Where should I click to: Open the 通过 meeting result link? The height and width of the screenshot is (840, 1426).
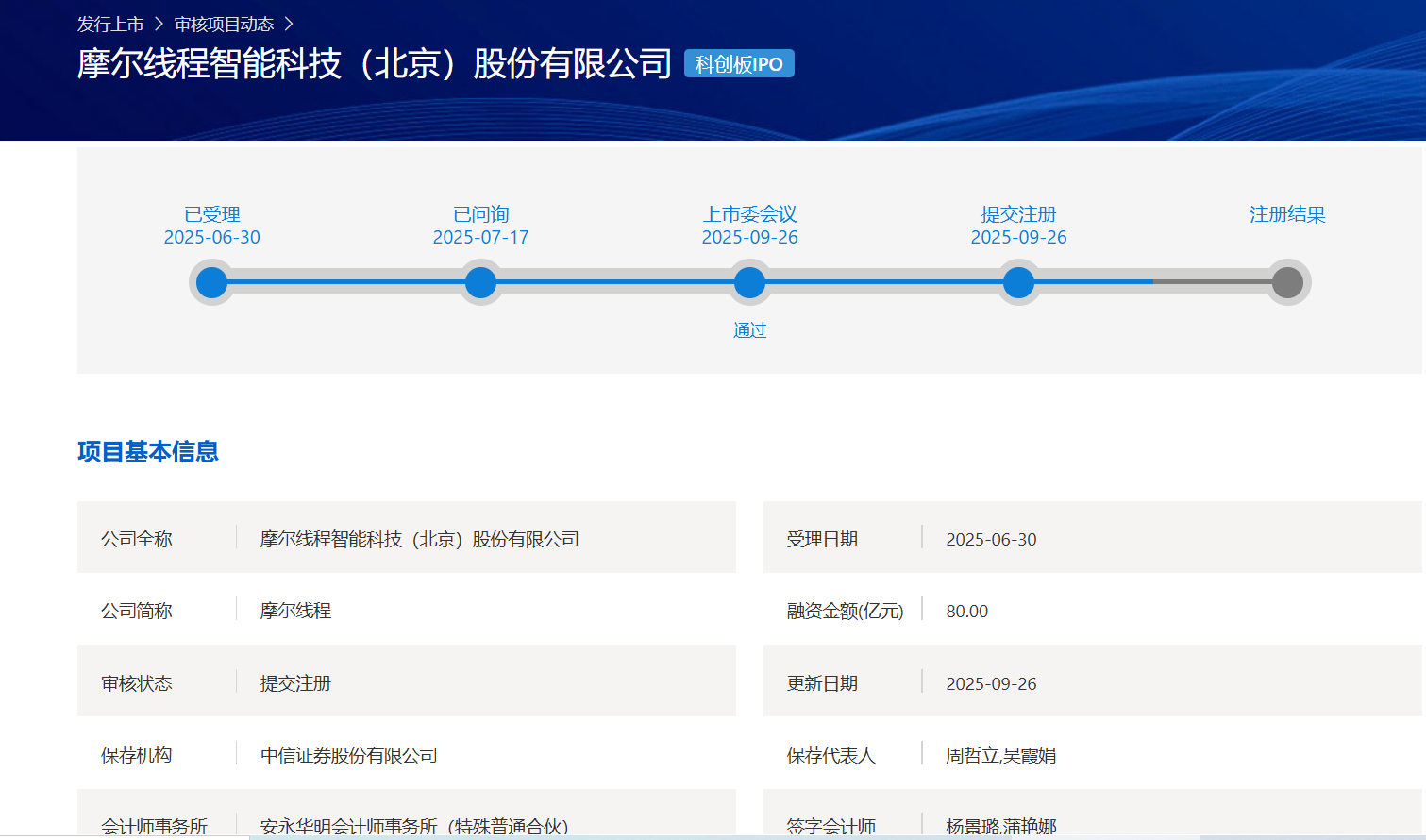coord(750,330)
